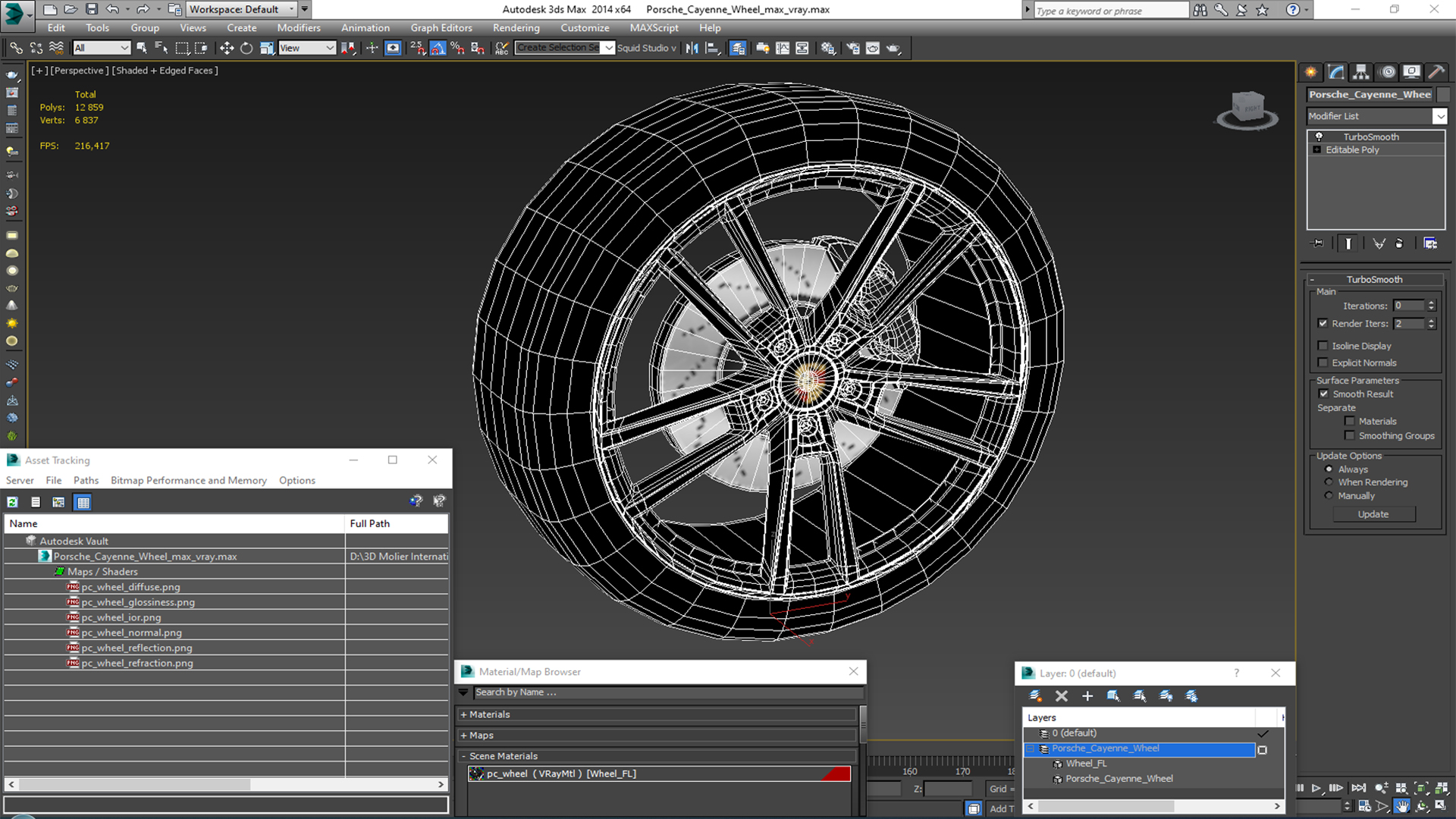Click the Select and Rotate tool
Viewport: 1456px width, 819px height.
[x=246, y=48]
